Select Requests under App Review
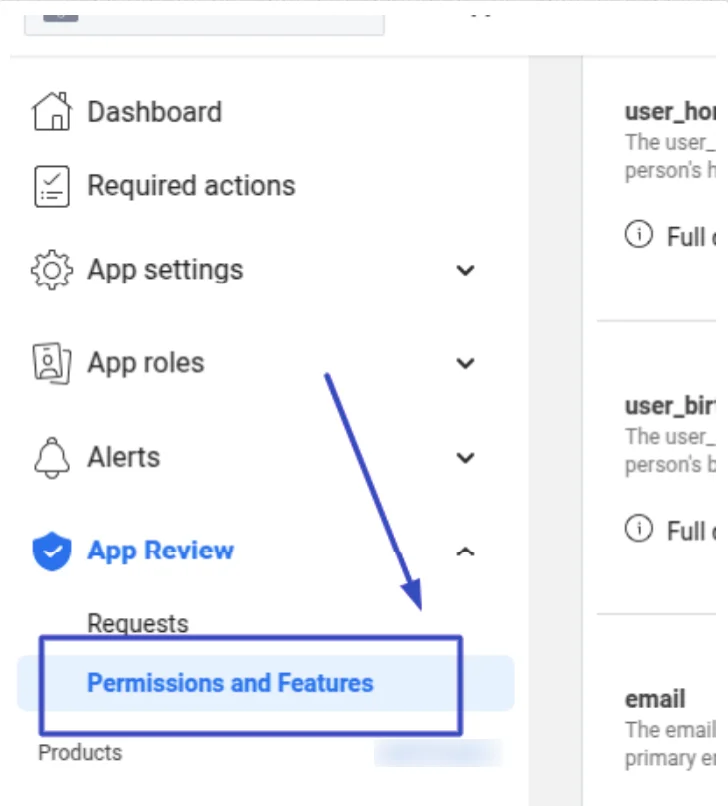 pos(138,622)
